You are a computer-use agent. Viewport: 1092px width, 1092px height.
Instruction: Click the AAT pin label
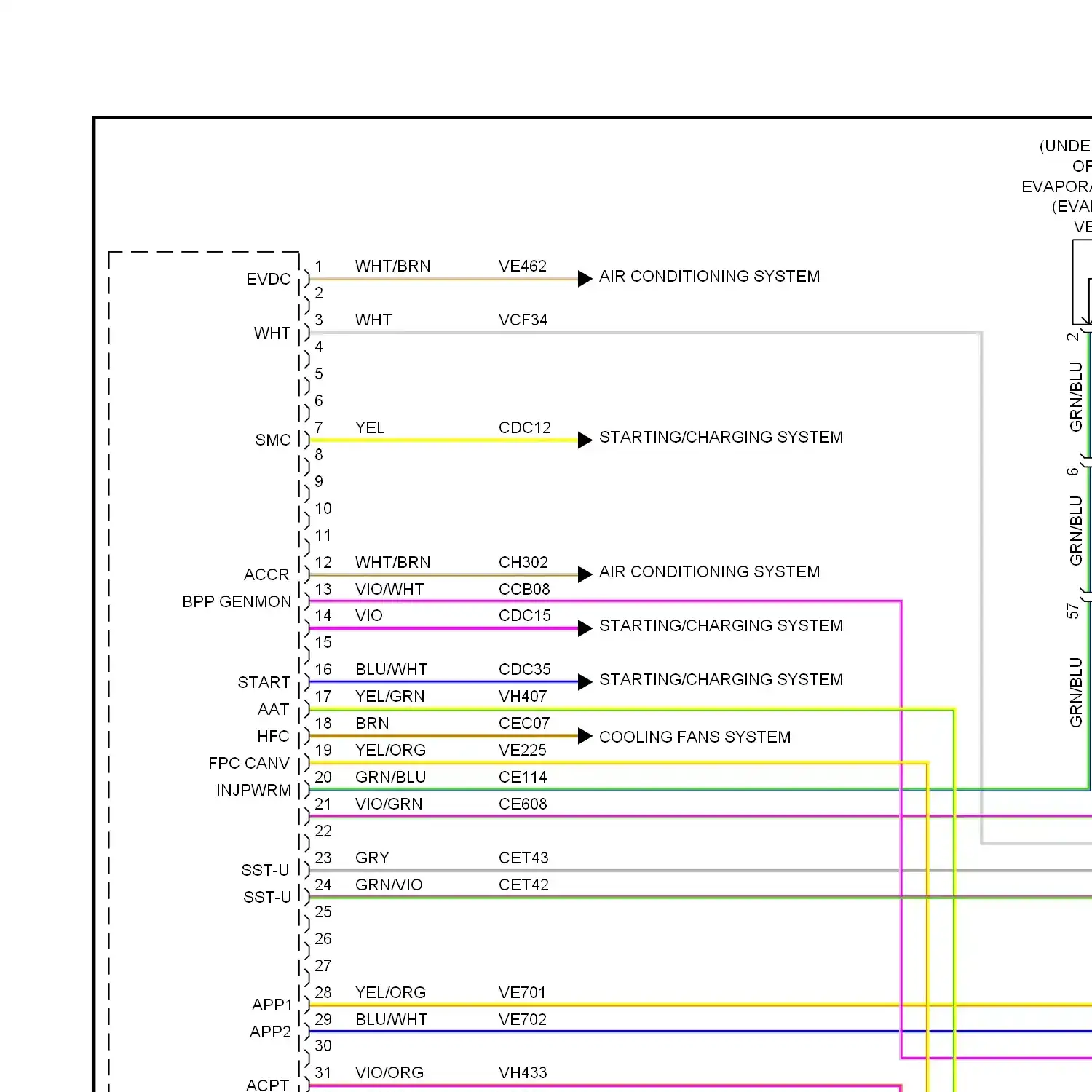[273, 710]
